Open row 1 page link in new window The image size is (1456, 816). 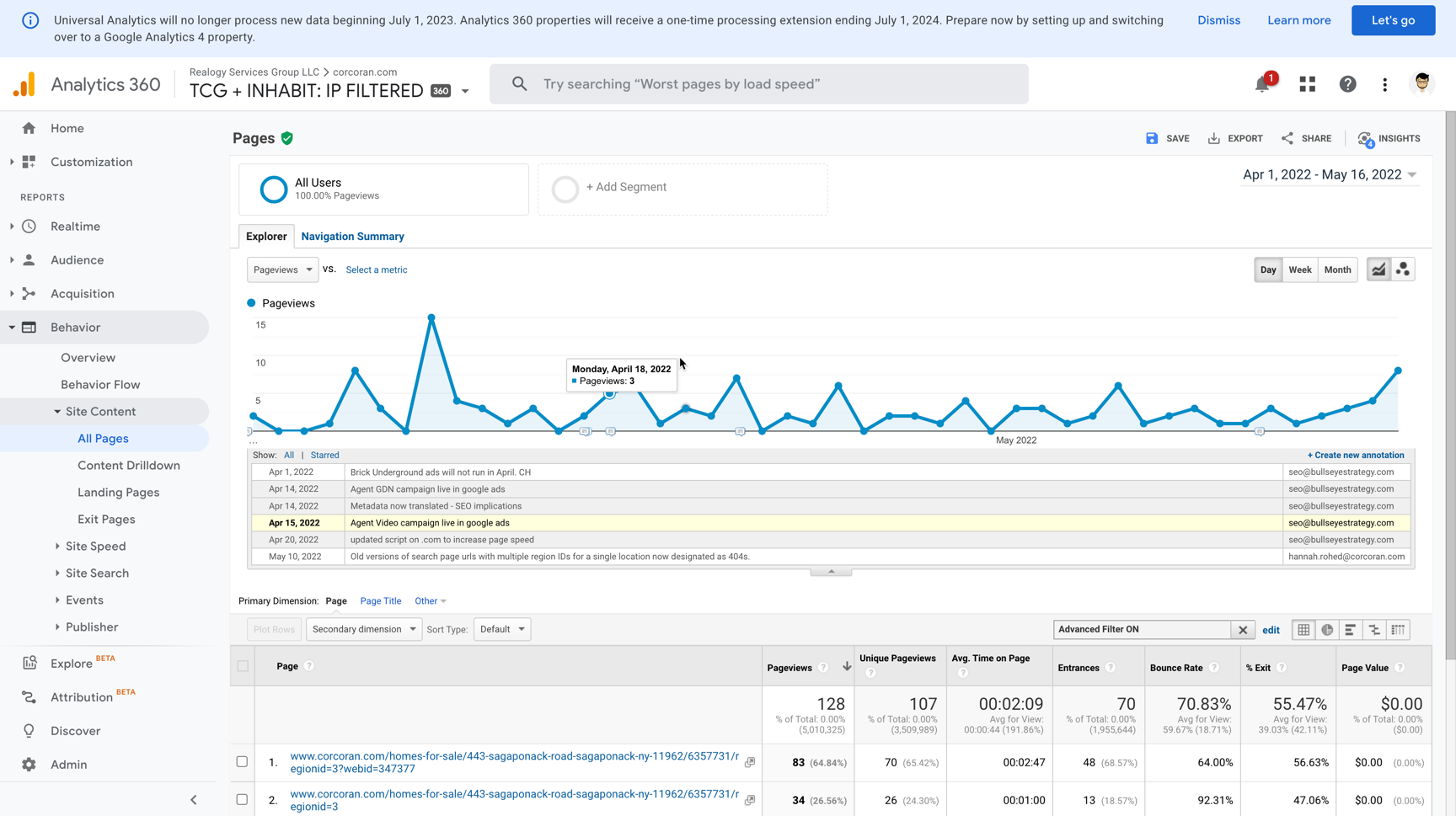[x=750, y=762]
